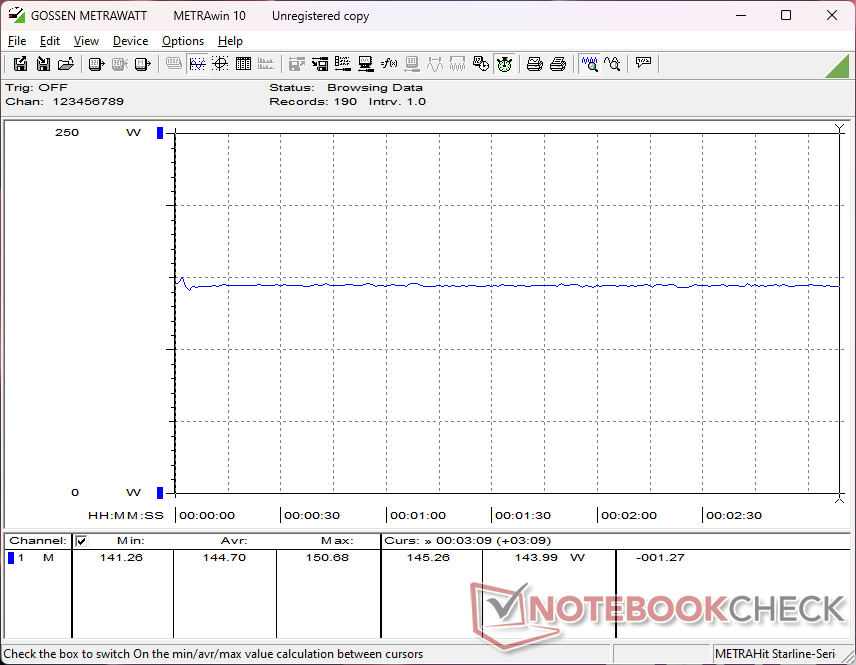Screen dimensions: 856x665
Task: Click the first floppy disk save icon
Action: click(20, 64)
